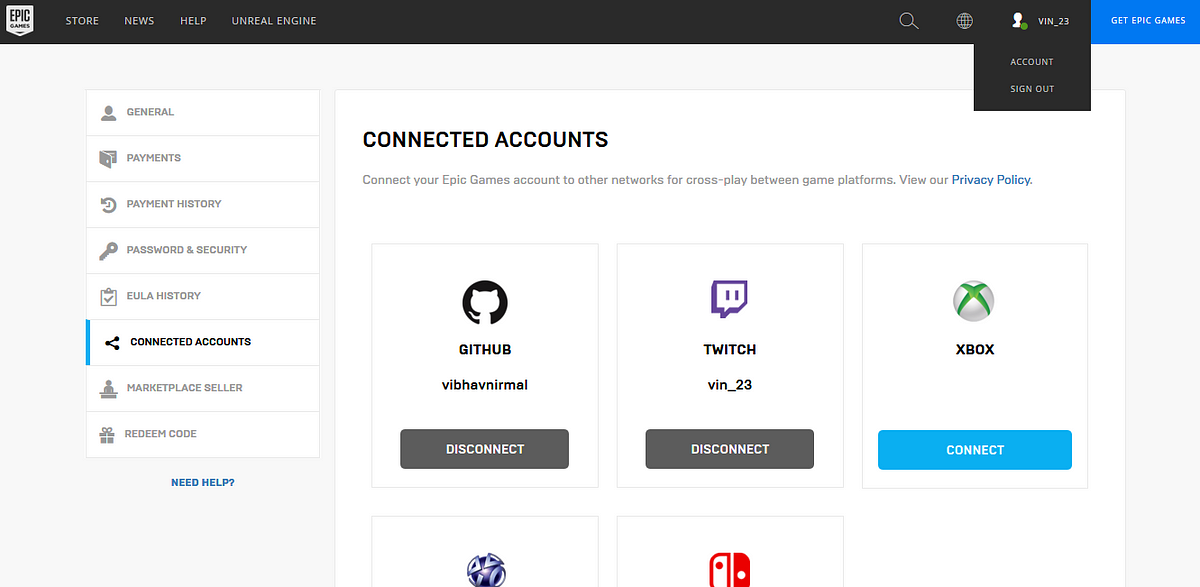This screenshot has height=587, width=1200.
Task: Connect the Xbox account
Action: coord(975,450)
